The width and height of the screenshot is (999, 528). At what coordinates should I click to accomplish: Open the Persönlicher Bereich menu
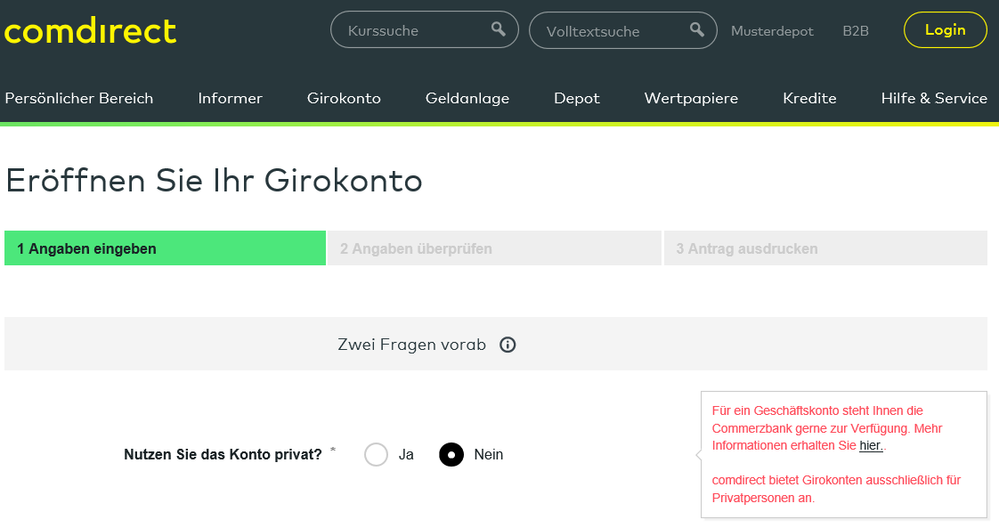click(x=79, y=98)
